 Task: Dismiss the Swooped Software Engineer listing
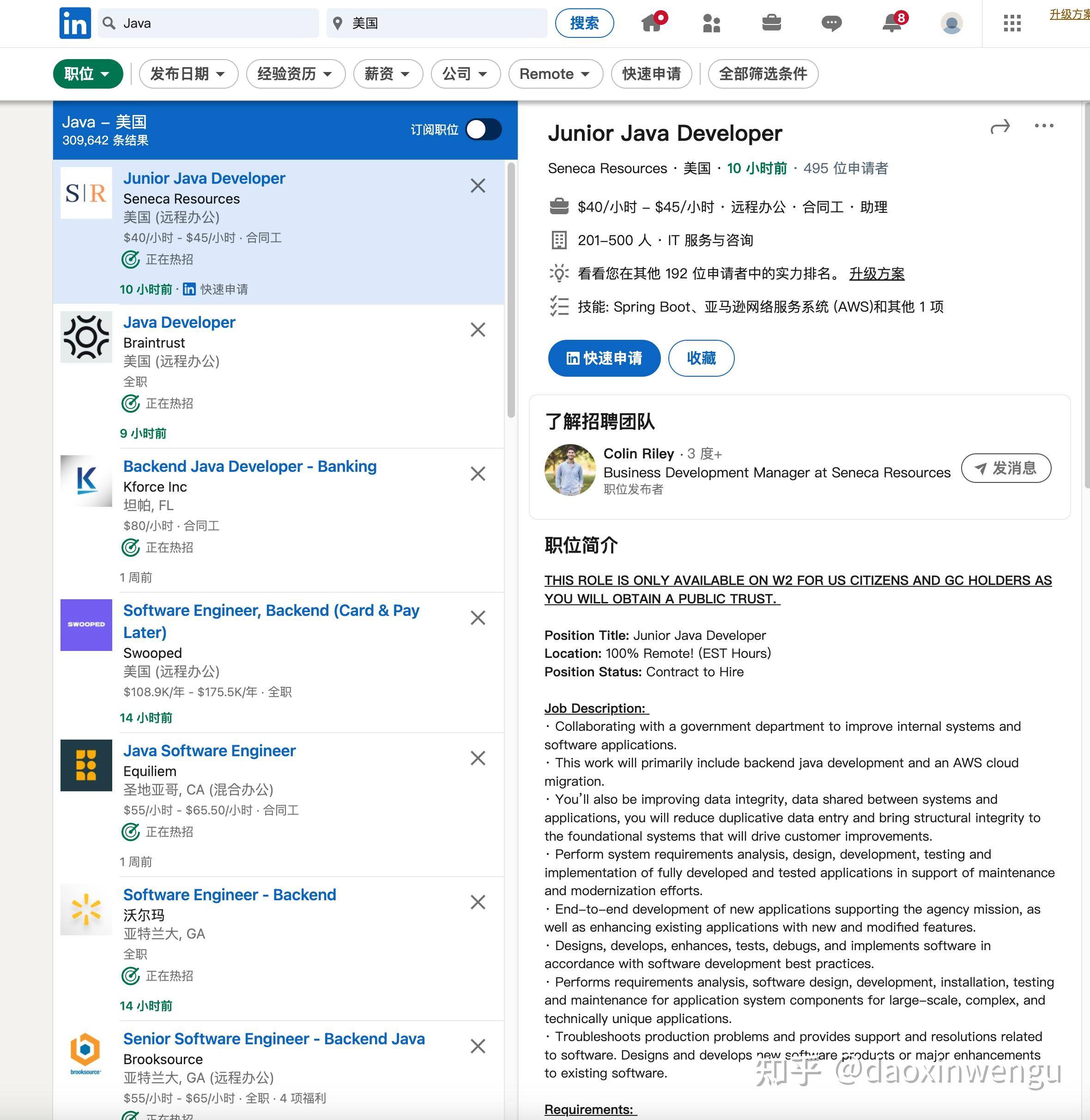478,618
